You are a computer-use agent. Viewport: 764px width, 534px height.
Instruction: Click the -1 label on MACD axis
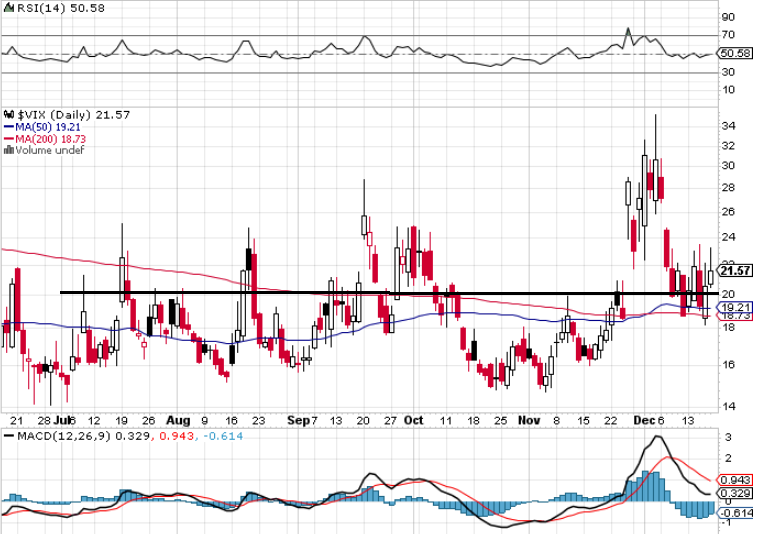pyautogui.click(x=727, y=522)
